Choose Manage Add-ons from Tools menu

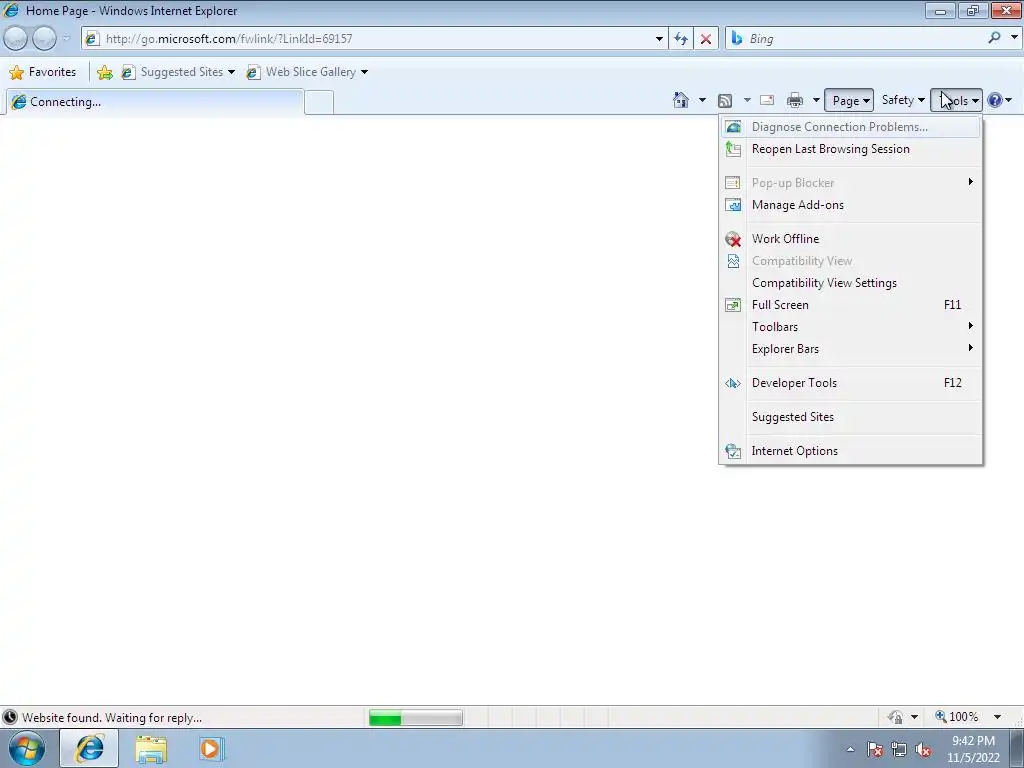click(x=850, y=205)
